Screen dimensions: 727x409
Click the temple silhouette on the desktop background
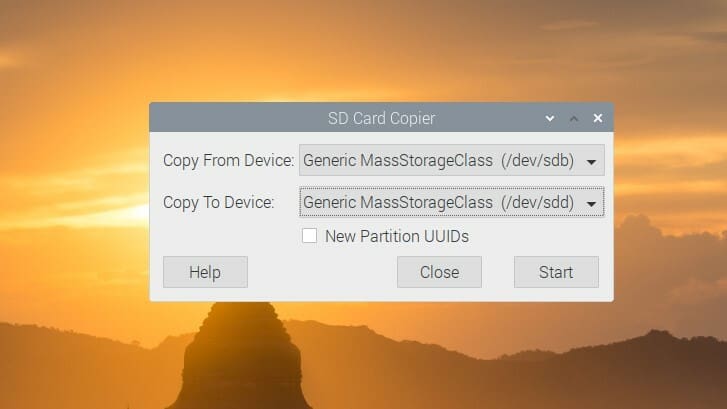pyautogui.click(x=240, y=357)
